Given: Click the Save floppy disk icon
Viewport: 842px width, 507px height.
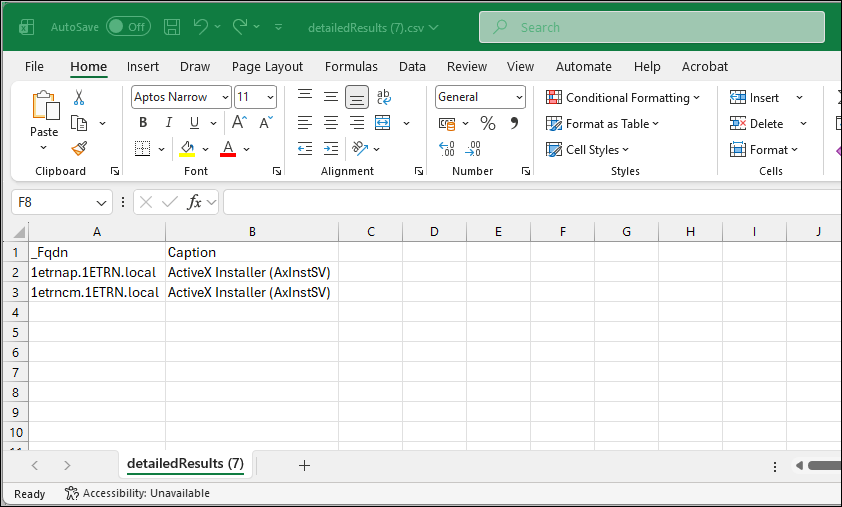Looking at the screenshot, I should [x=172, y=27].
